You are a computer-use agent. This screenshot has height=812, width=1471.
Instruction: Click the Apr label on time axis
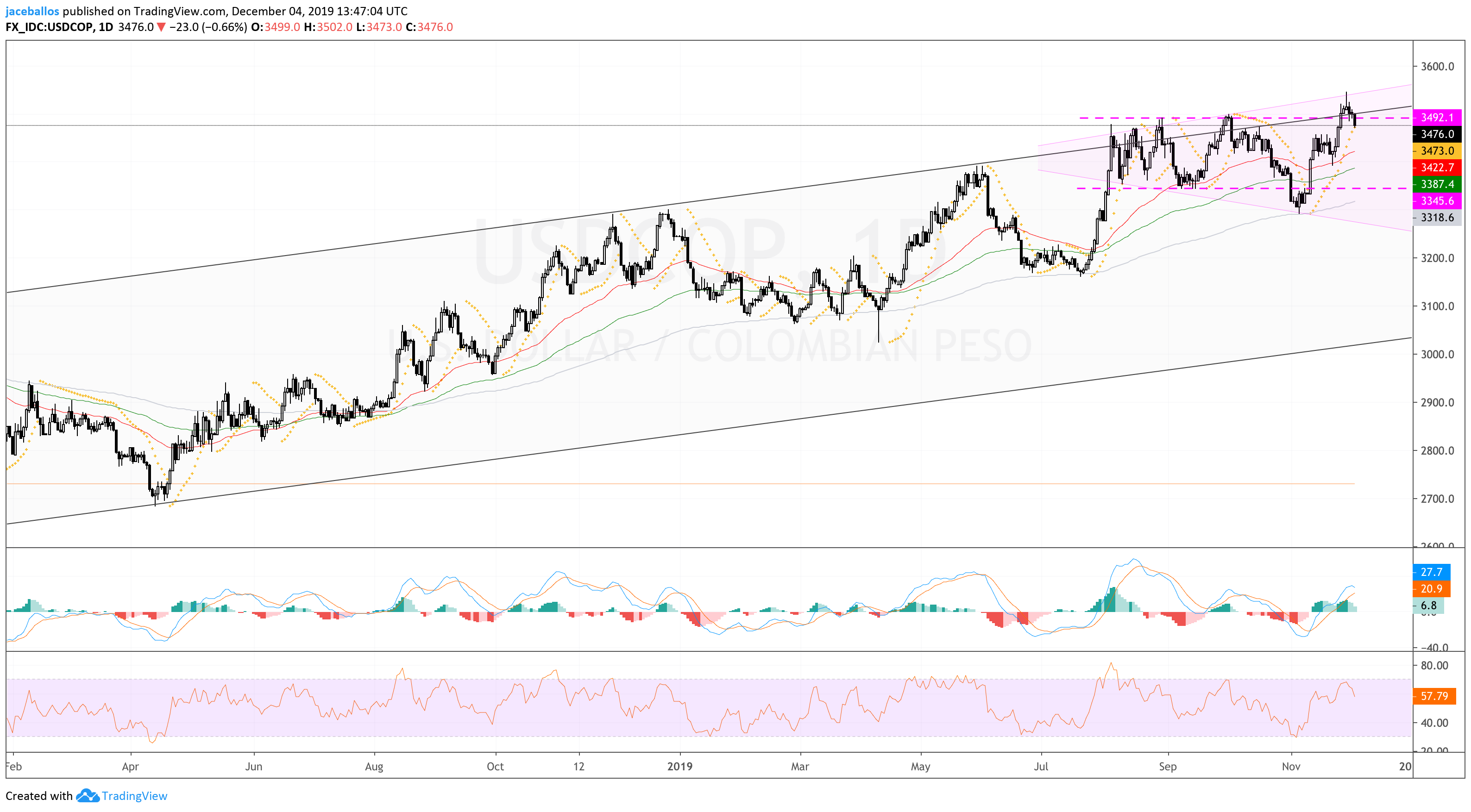point(130,766)
